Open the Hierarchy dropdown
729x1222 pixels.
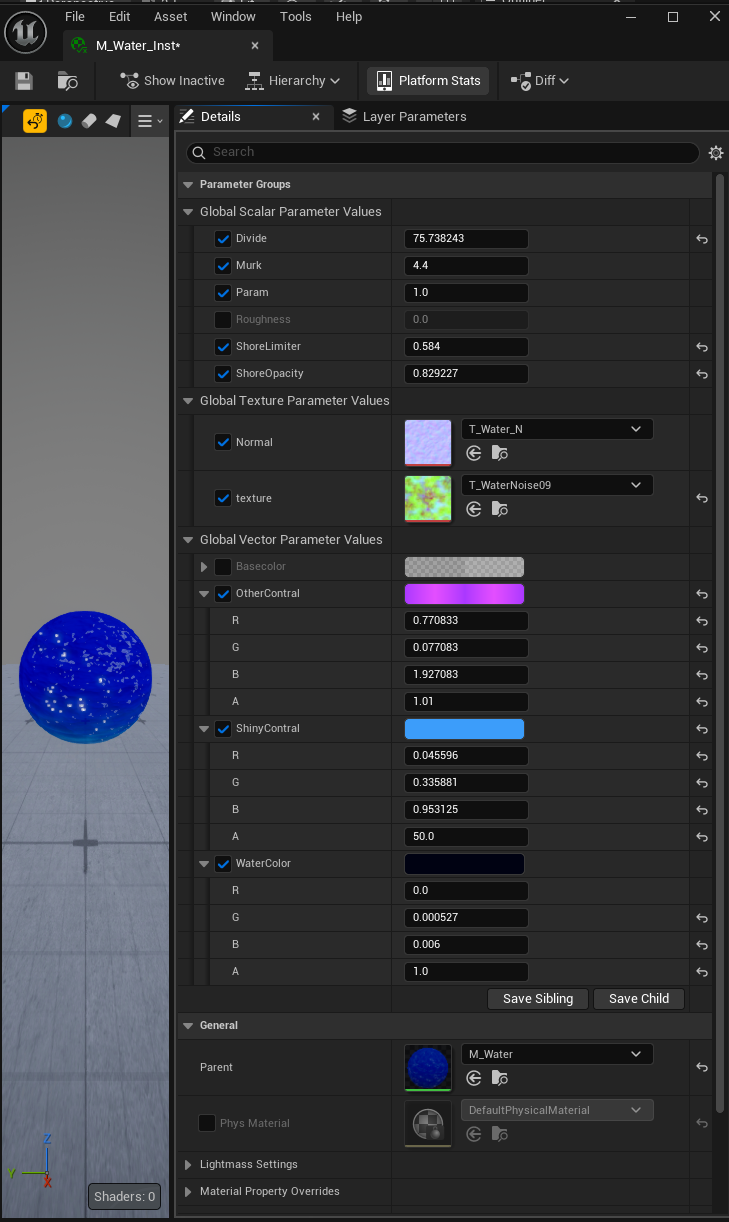[292, 81]
